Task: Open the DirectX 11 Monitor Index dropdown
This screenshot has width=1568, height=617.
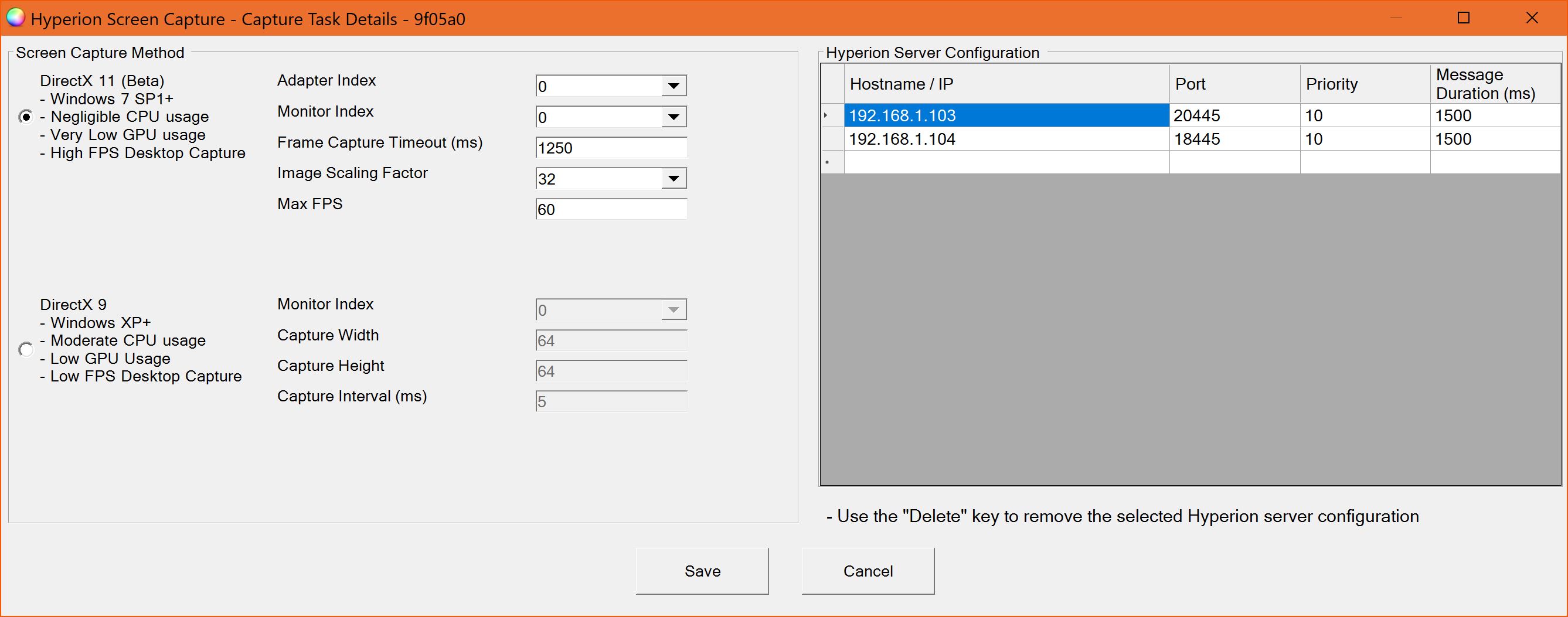Action: pyautogui.click(x=674, y=117)
